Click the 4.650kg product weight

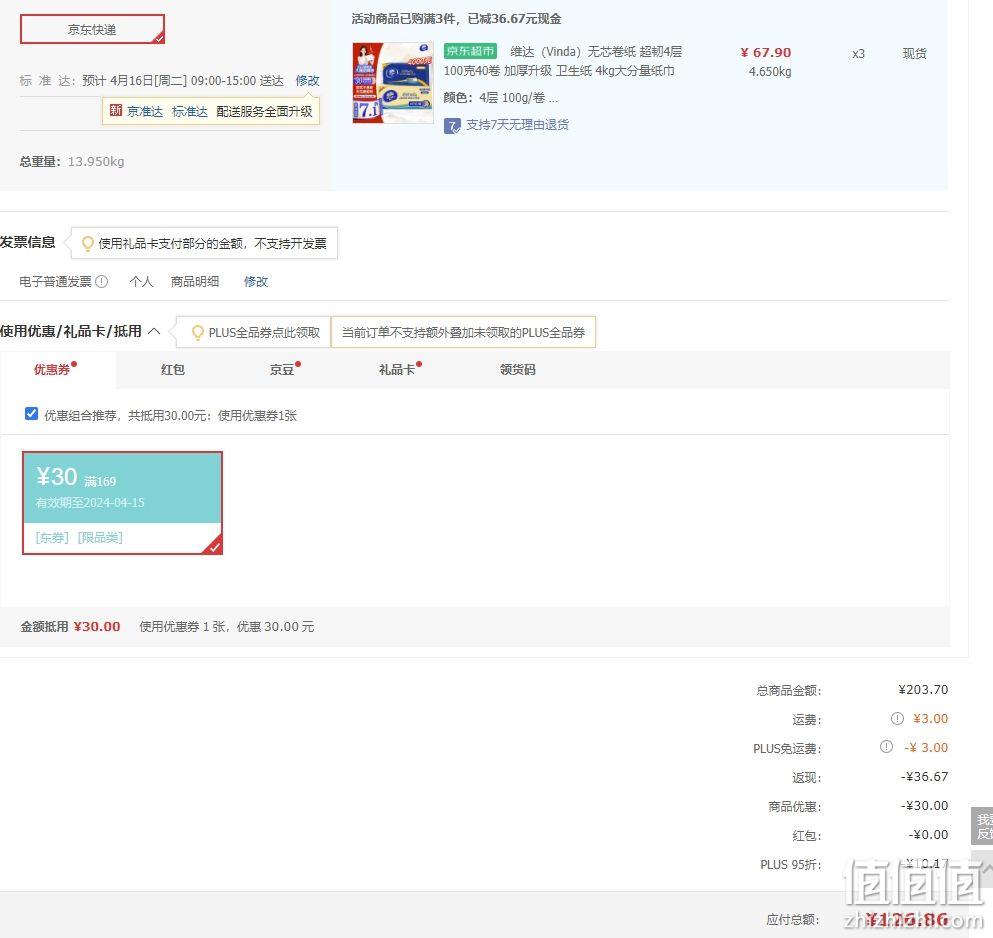[x=770, y=72]
